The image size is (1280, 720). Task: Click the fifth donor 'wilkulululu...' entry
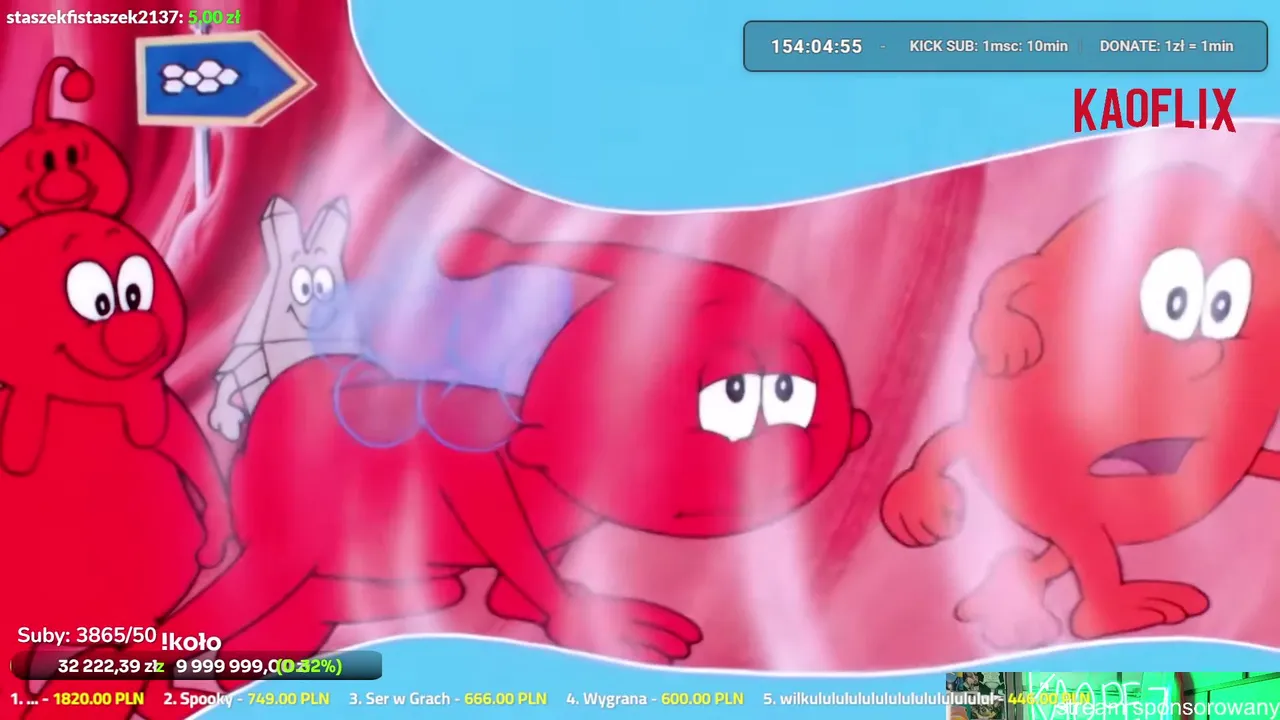926,699
